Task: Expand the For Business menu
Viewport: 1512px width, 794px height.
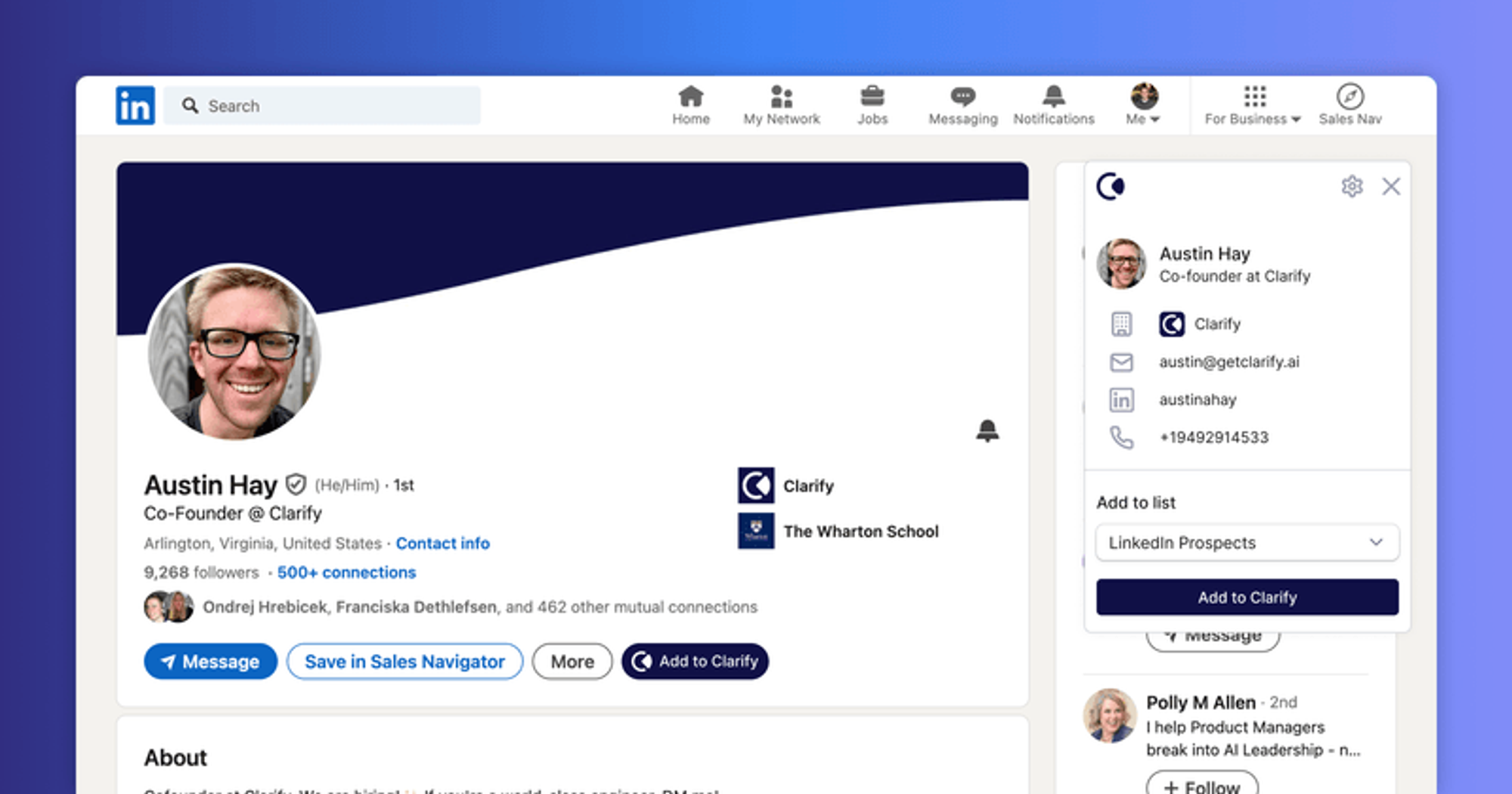Action: (x=1253, y=105)
